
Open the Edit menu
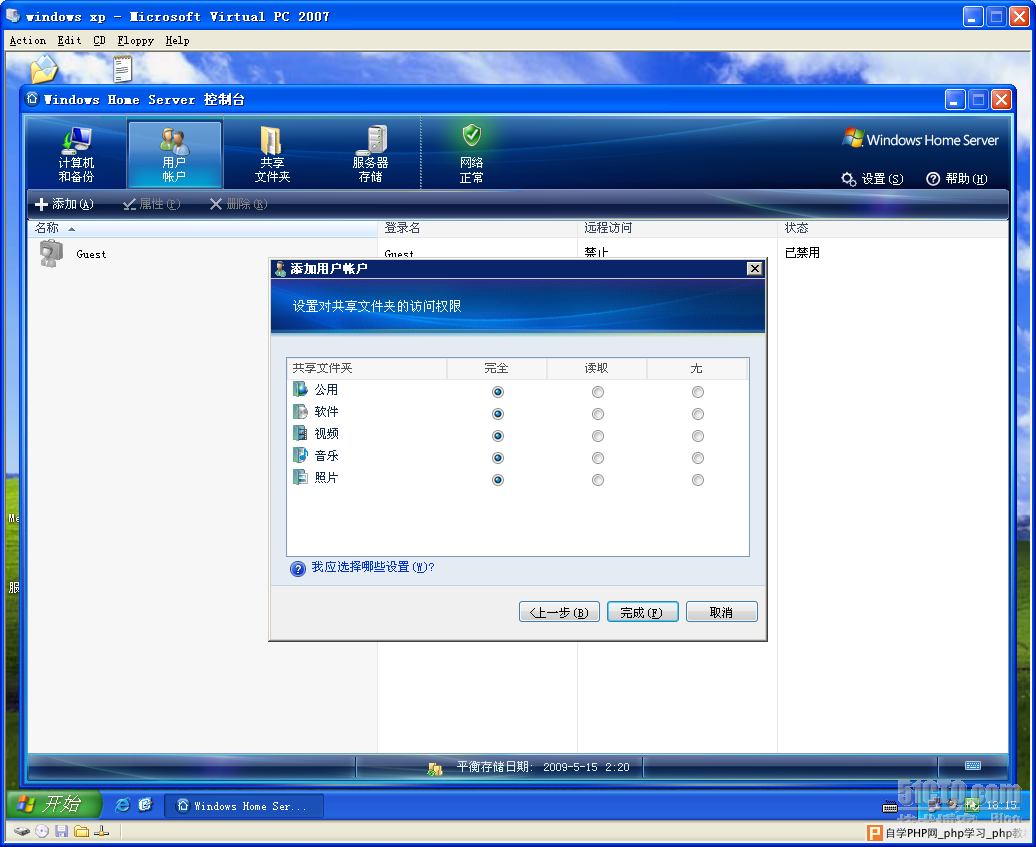pyautogui.click(x=69, y=40)
